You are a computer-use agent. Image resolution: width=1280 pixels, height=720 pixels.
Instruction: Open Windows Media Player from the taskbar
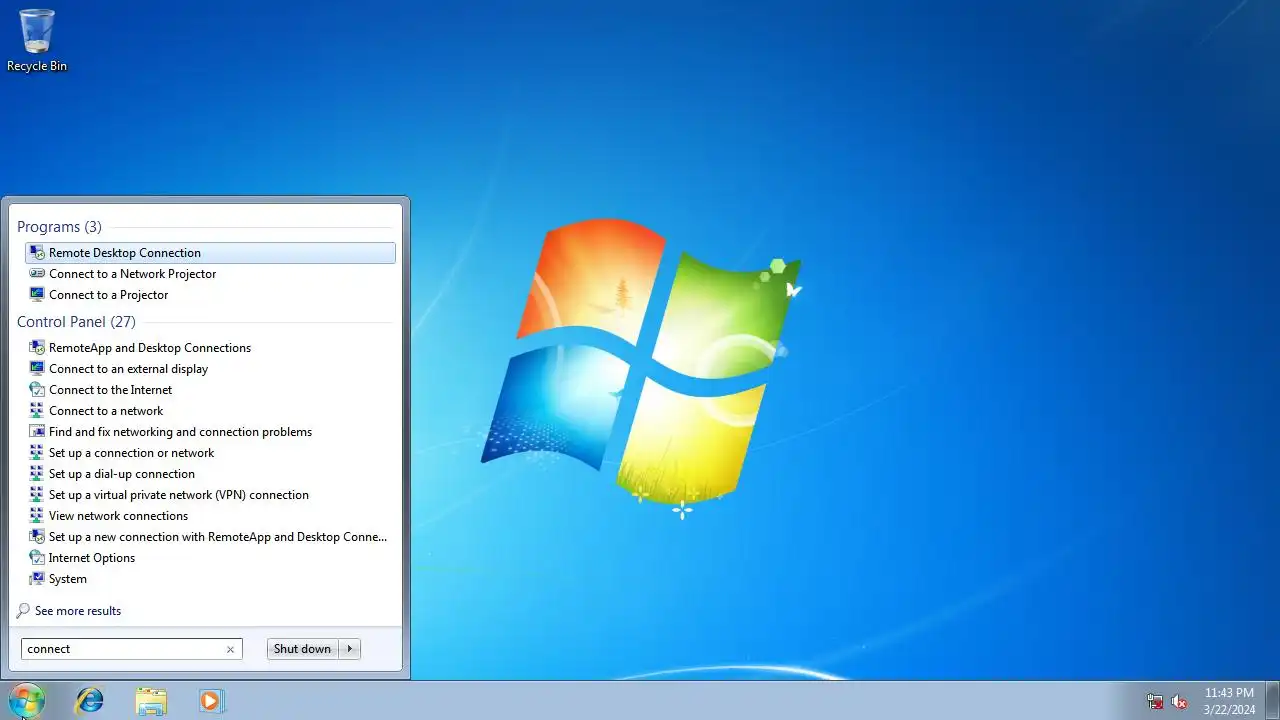pos(210,701)
